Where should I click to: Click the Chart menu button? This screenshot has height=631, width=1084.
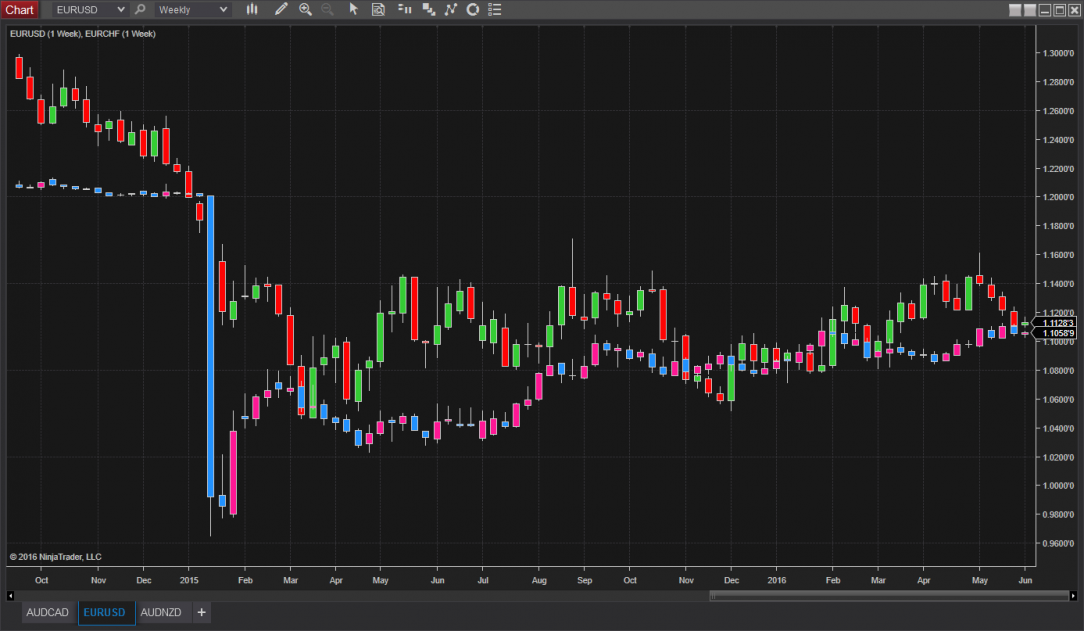click(19, 10)
